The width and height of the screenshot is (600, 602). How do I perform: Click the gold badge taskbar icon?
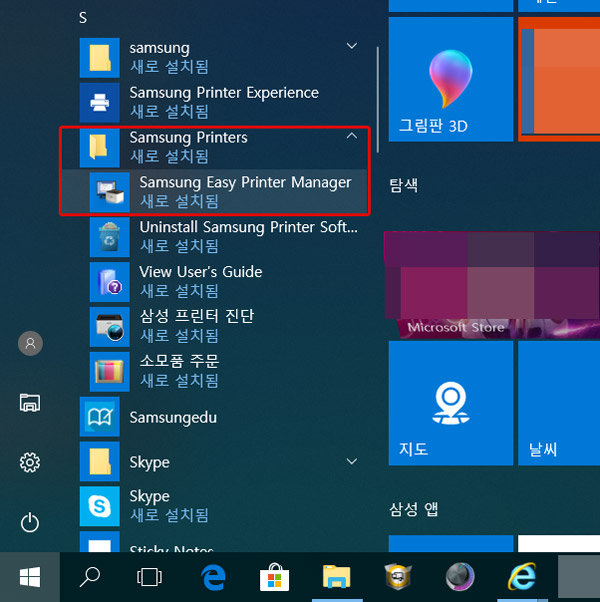tap(398, 577)
